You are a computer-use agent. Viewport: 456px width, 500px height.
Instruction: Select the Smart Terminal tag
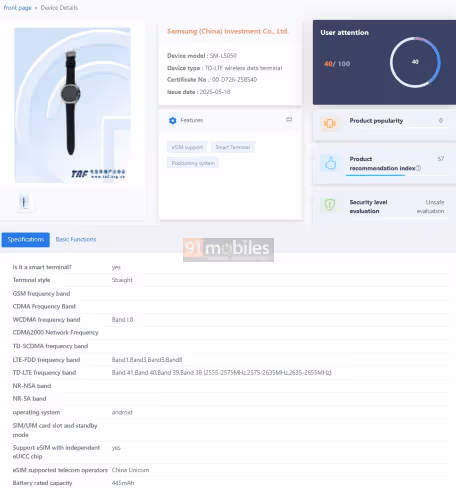233,147
